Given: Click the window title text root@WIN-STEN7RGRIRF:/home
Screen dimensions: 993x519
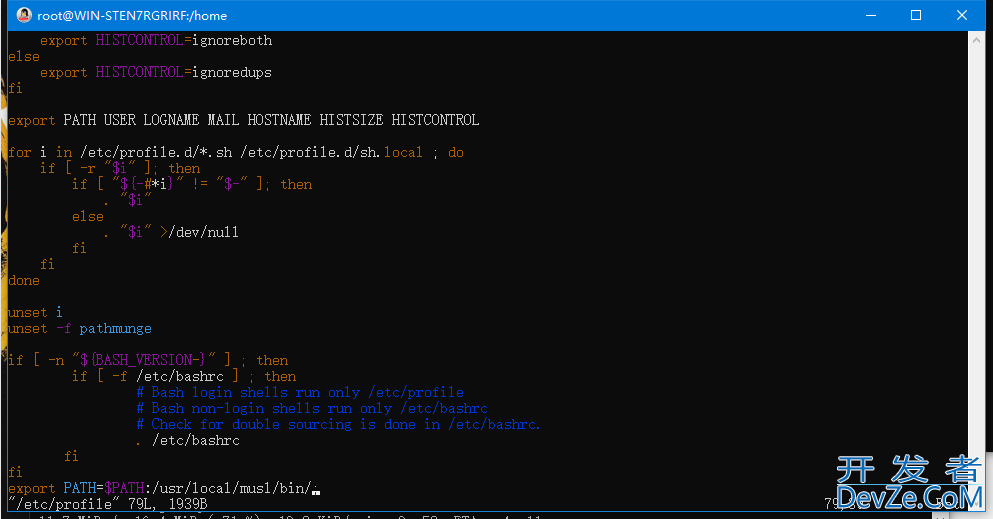Looking at the screenshot, I should (x=132, y=16).
